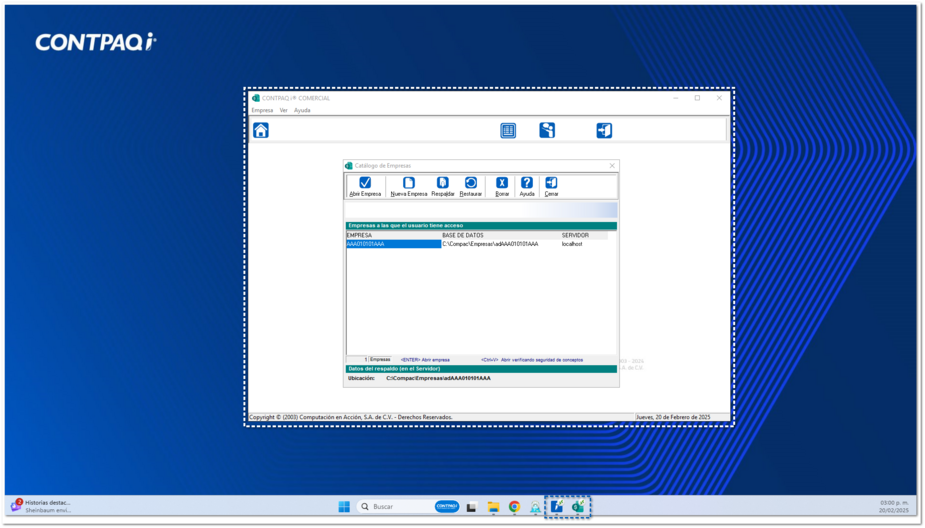Click the Home icon in main toolbar
The height and width of the screenshot is (528, 925).
(261, 131)
